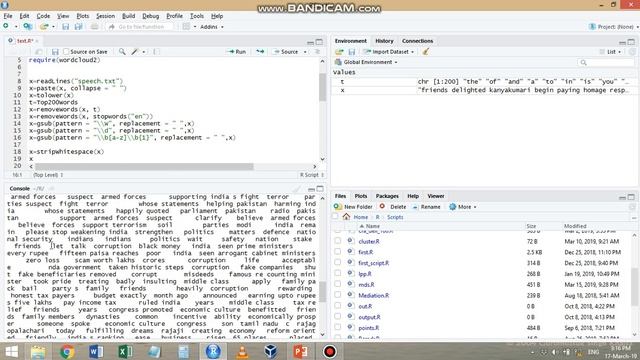Click the Save current document toolbar icon
The width and height of the screenshot is (640, 360).
65,27
